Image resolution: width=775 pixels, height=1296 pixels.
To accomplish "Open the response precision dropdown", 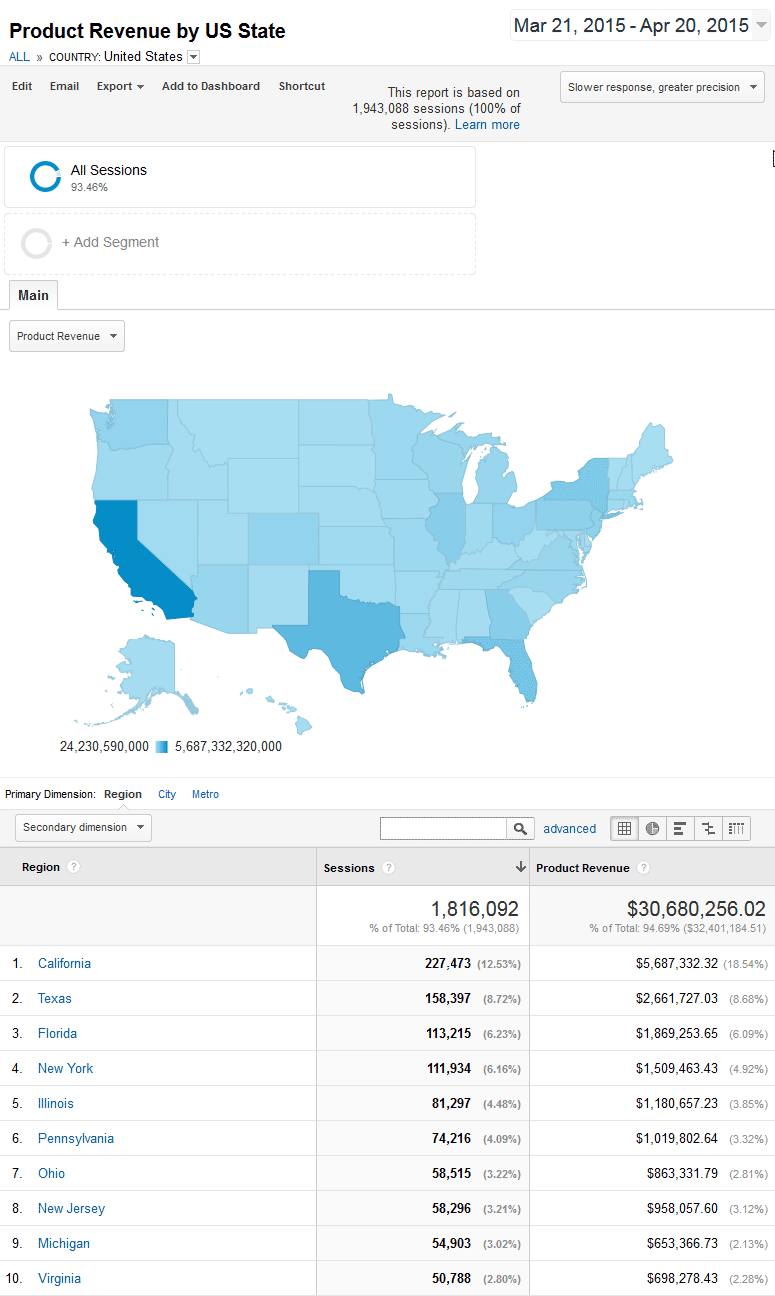I will click(x=662, y=87).
